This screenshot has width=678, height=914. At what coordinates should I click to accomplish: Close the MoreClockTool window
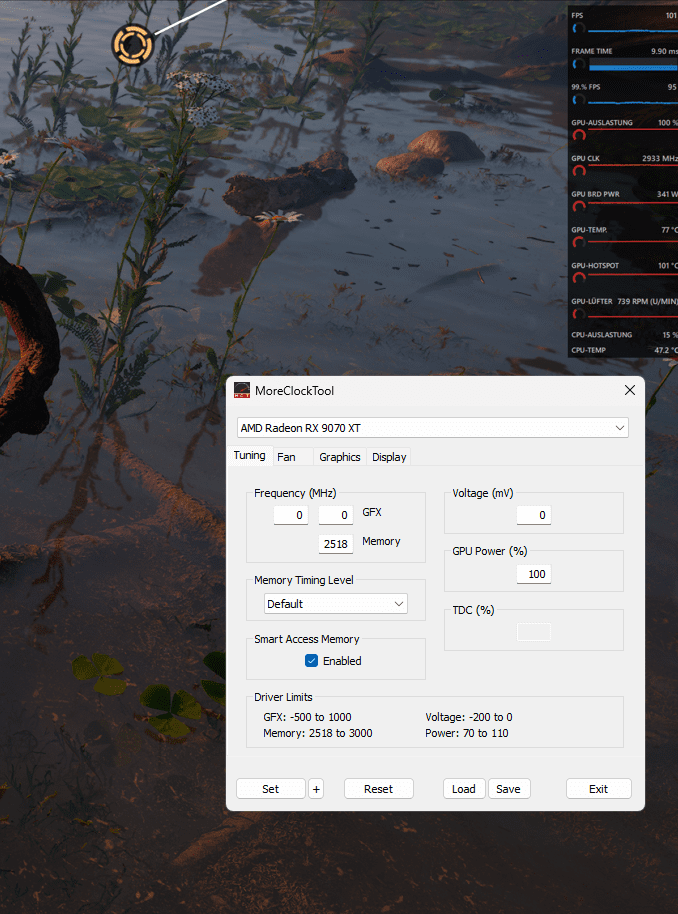[630, 390]
